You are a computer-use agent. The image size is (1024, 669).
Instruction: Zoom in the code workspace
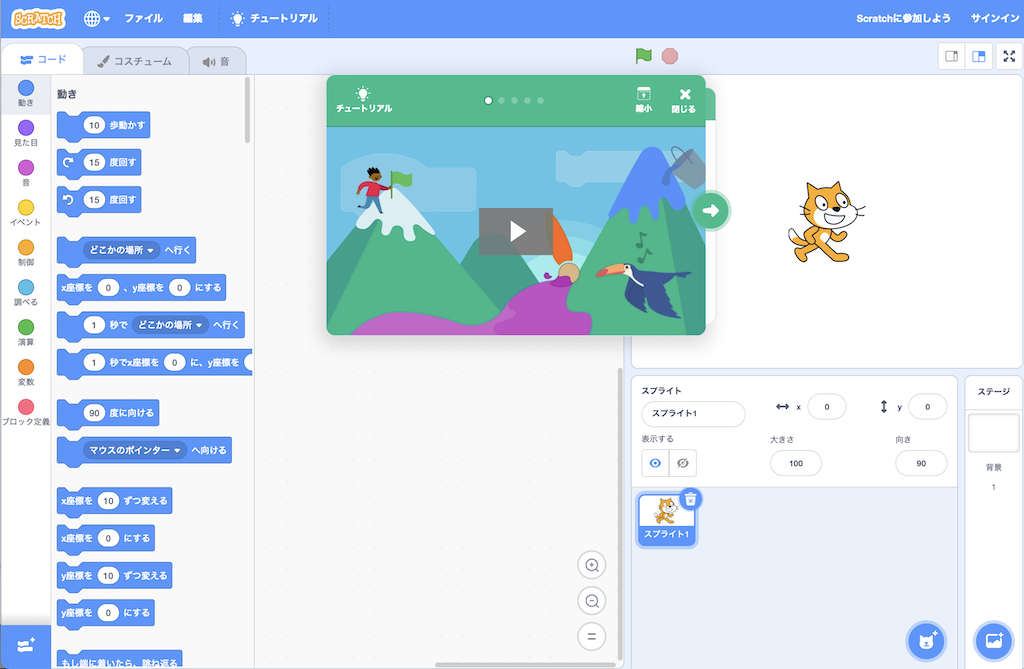592,565
